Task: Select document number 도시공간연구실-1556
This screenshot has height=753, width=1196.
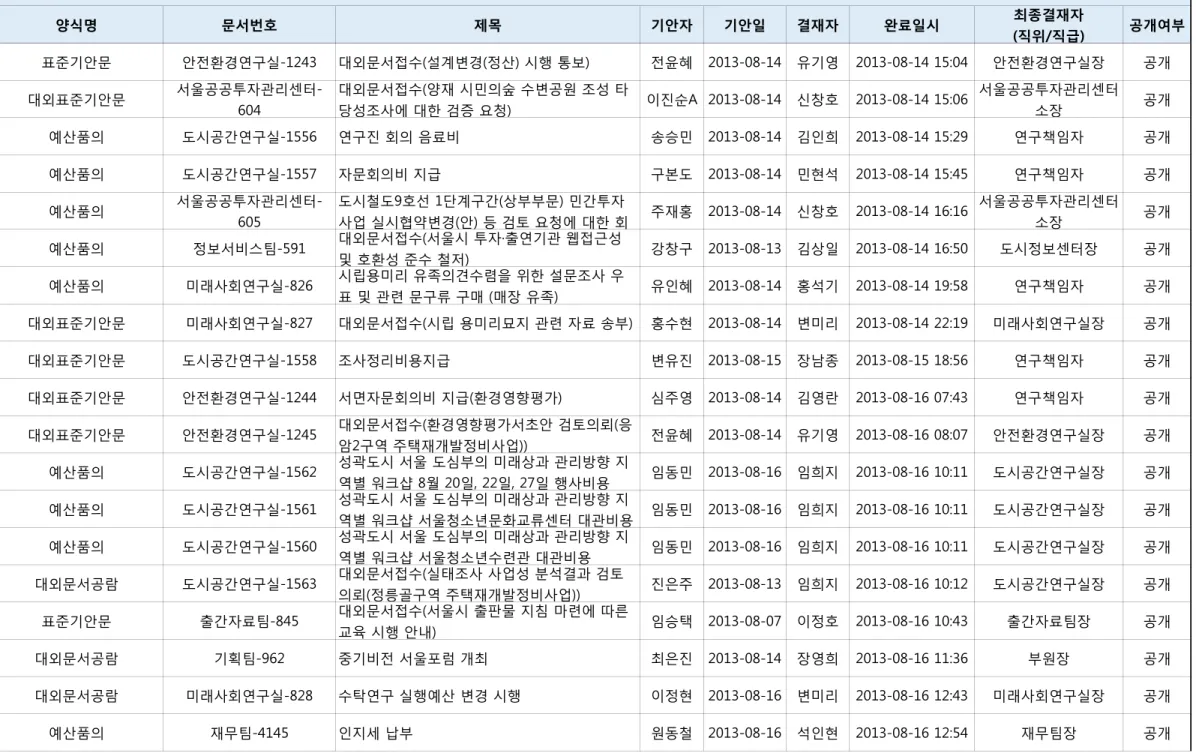Action: tap(249, 137)
